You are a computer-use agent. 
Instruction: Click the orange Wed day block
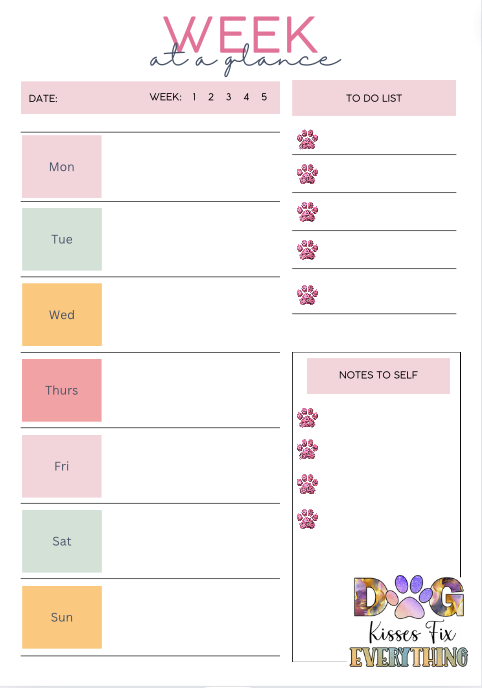coord(62,314)
